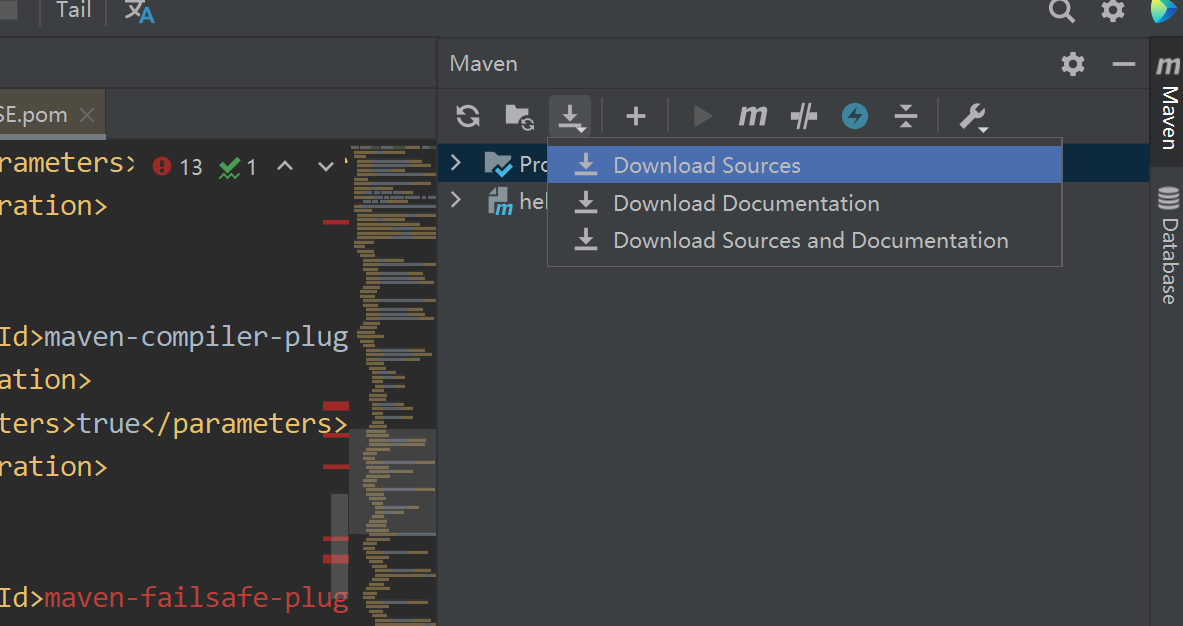Open the Maven side tab
Image resolution: width=1183 pixels, height=626 pixels.
(x=1168, y=100)
